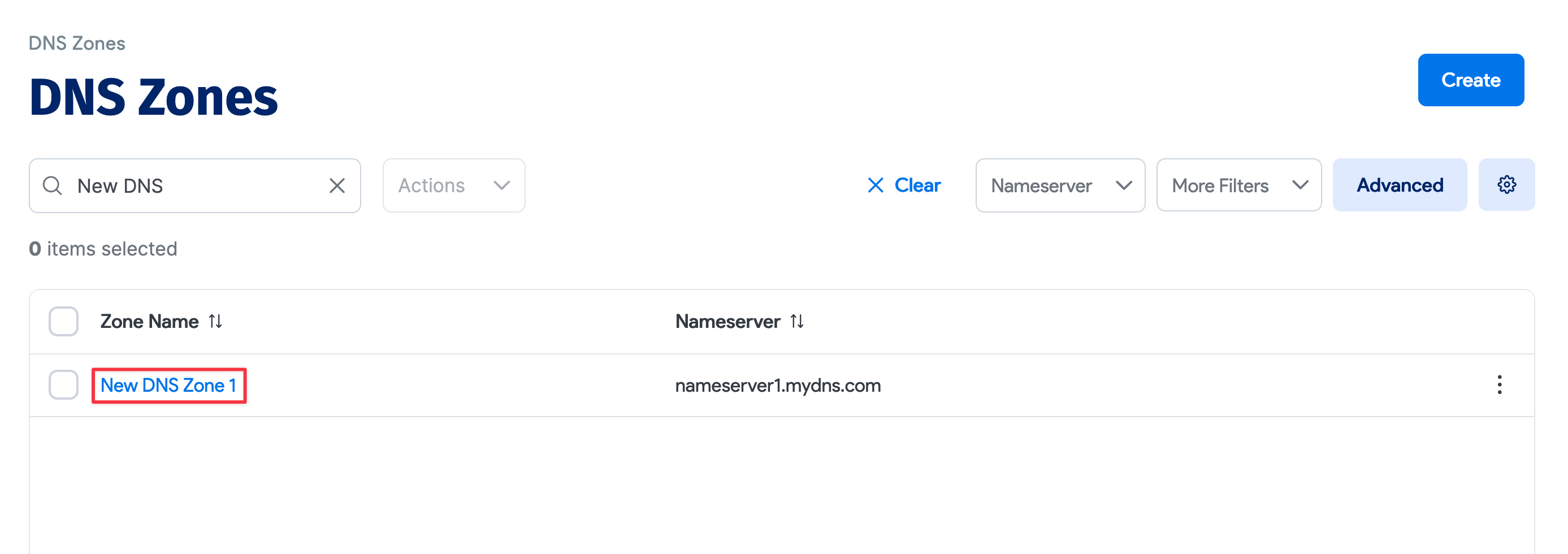Open the Nameserver filter dropdown
The width and height of the screenshot is (1568, 554).
(1060, 185)
